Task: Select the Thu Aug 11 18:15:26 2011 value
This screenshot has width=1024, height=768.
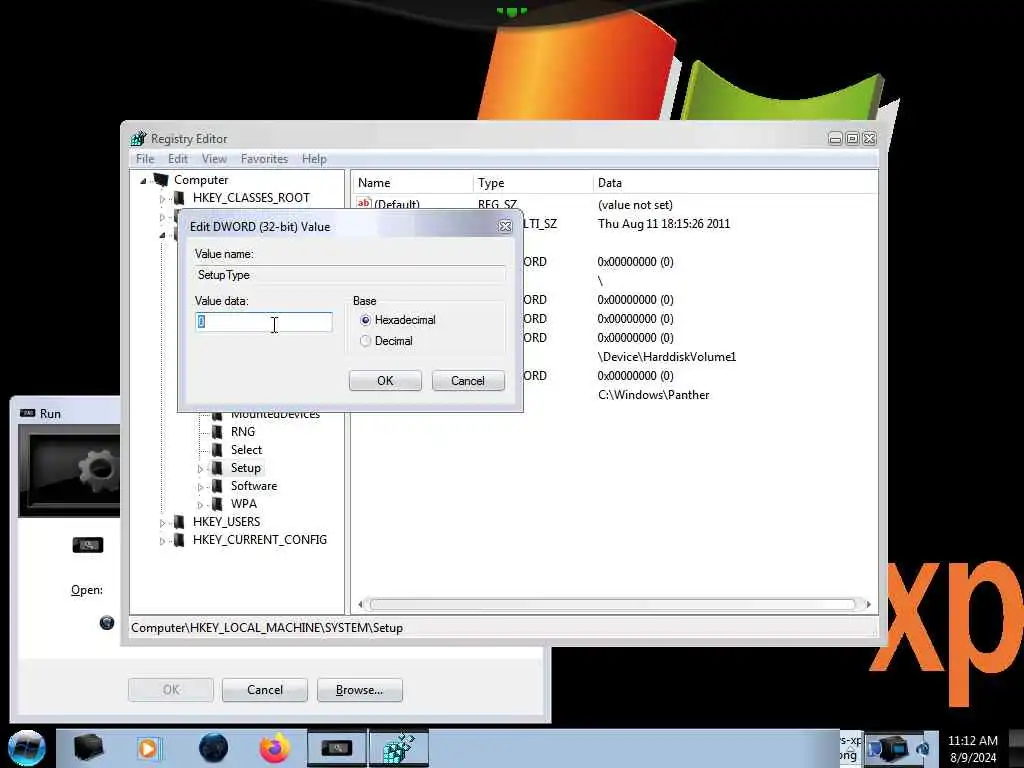Action: (x=664, y=224)
